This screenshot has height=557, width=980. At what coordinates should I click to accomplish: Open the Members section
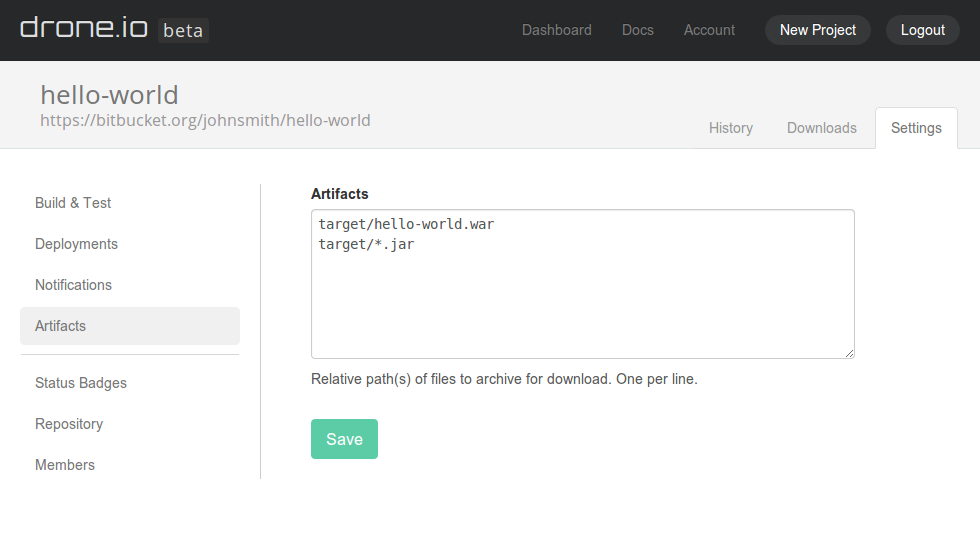[65, 465]
